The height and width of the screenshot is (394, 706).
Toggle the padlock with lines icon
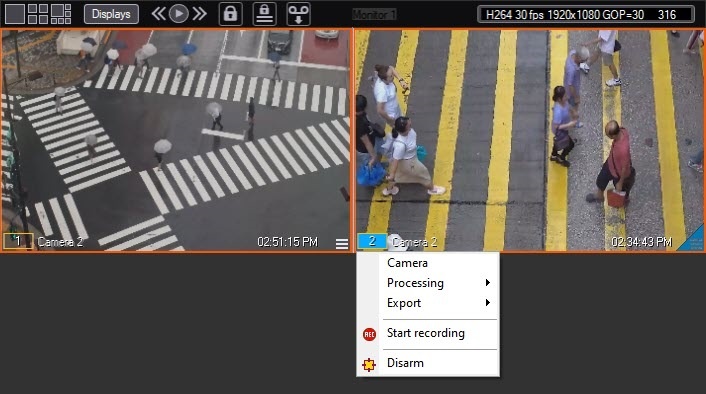[264, 14]
